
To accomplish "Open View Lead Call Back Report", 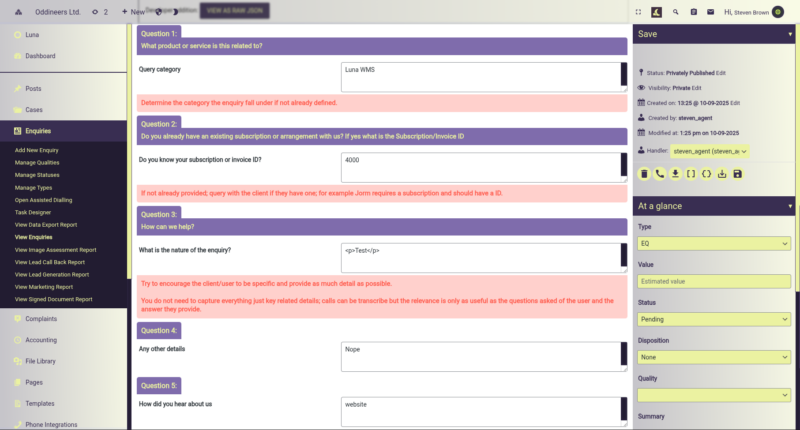I will 50,262.
